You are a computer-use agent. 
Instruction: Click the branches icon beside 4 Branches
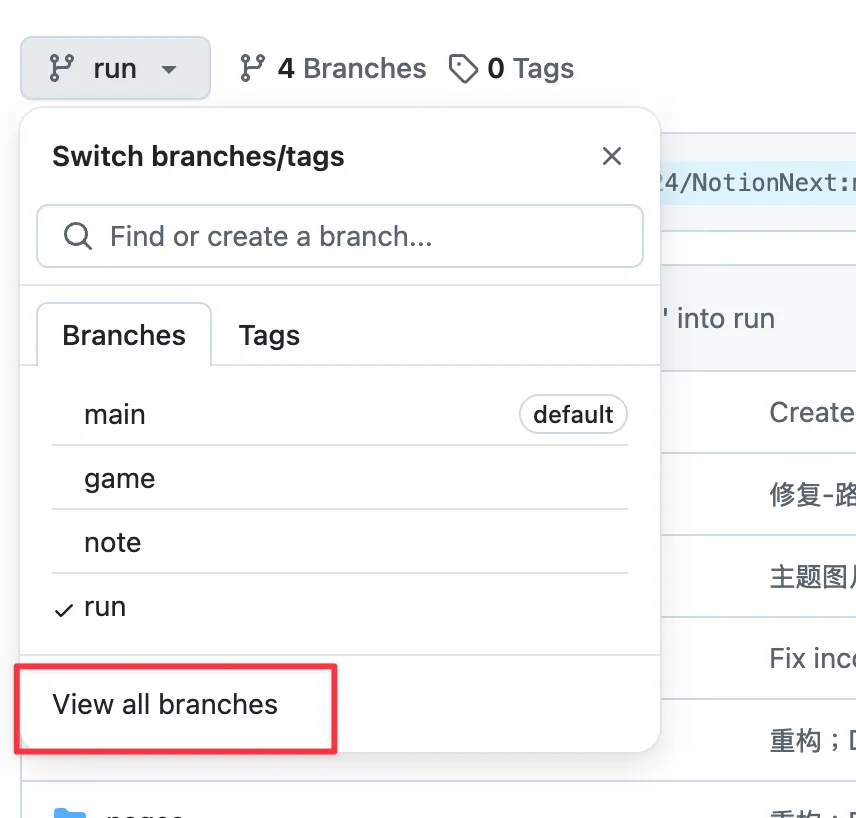tap(252, 68)
